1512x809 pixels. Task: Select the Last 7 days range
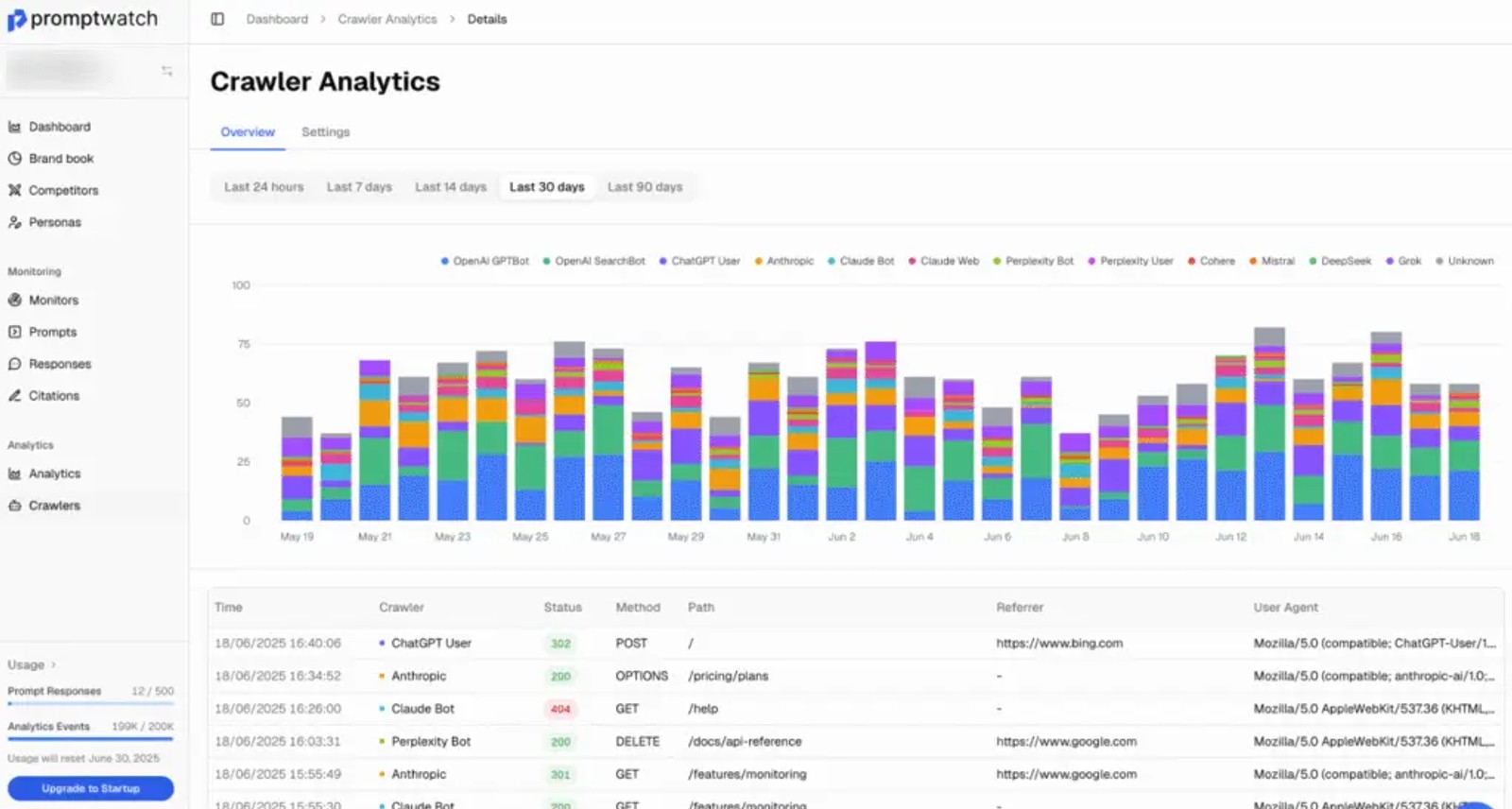pos(359,187)
